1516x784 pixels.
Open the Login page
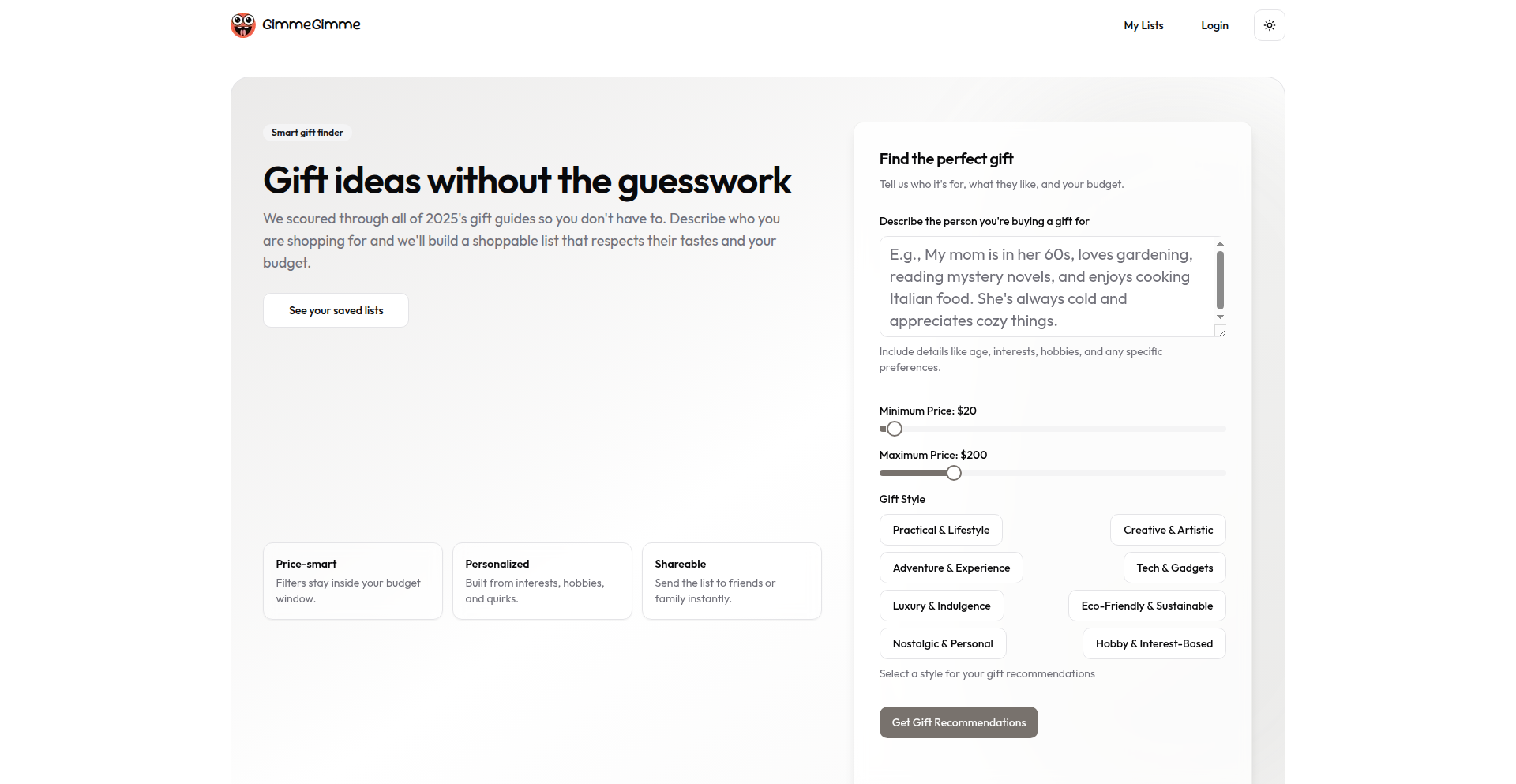click(x=1214, y=25)
